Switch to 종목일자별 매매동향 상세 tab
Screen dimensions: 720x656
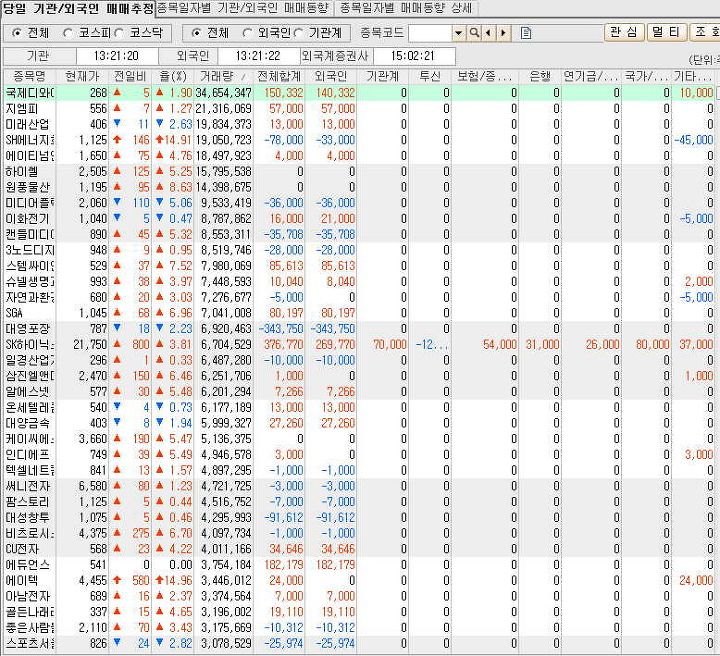(405, 8)
